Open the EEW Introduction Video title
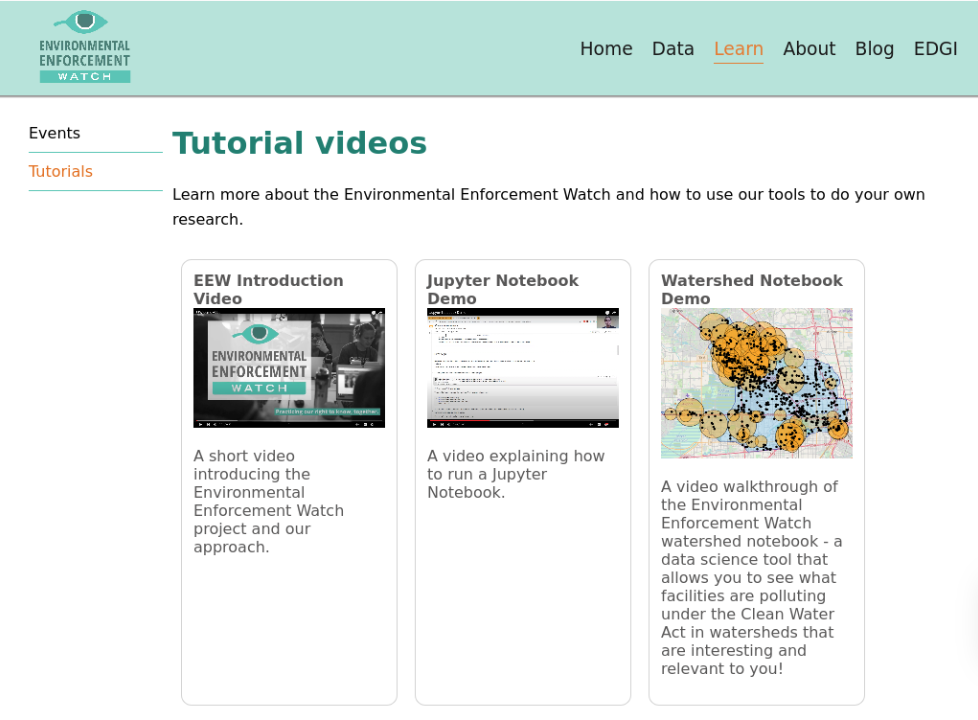Viewport: 978px width, 720px height. (x=268, y=289)
